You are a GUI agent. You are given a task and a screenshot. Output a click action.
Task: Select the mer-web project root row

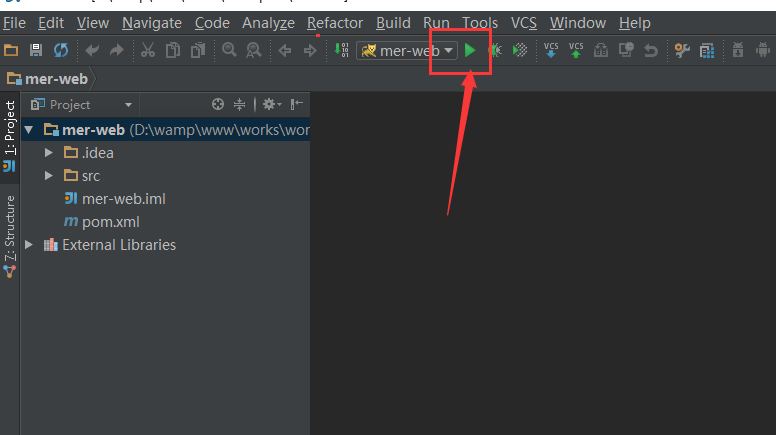click(165, 130)
